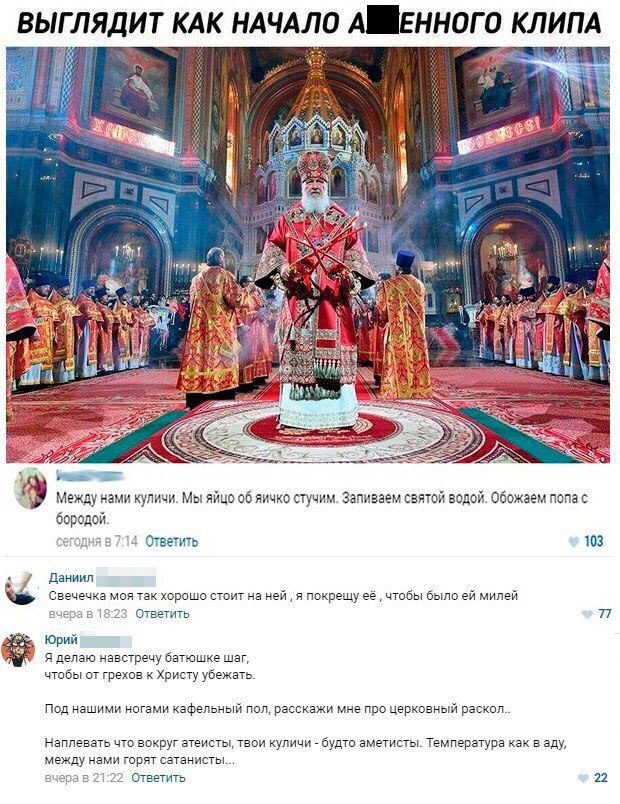
Task: Click 'Ответить' under the 7:14 comment
Action: click(x=172, y=541)
